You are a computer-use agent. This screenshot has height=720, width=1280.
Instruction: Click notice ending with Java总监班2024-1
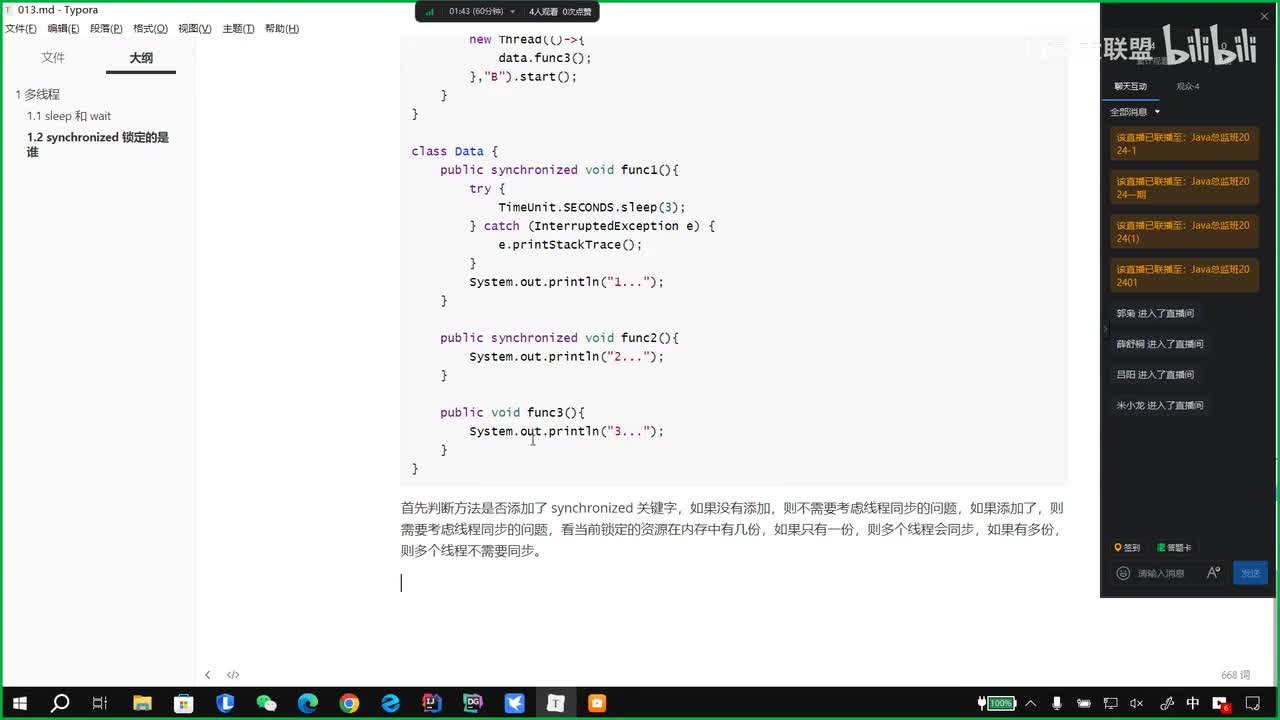coord(1183,144)
